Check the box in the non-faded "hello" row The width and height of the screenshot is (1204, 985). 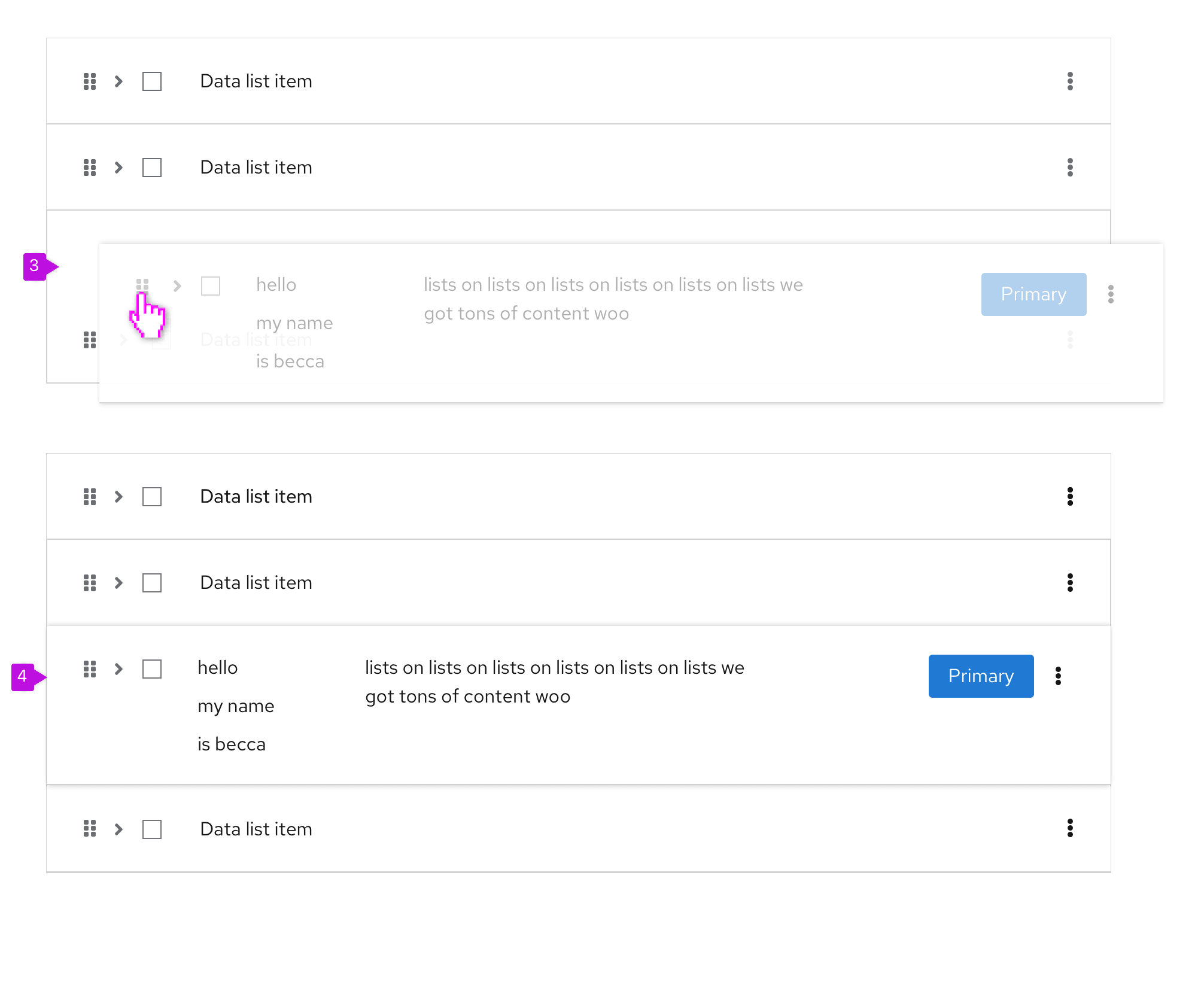(152, 669)
